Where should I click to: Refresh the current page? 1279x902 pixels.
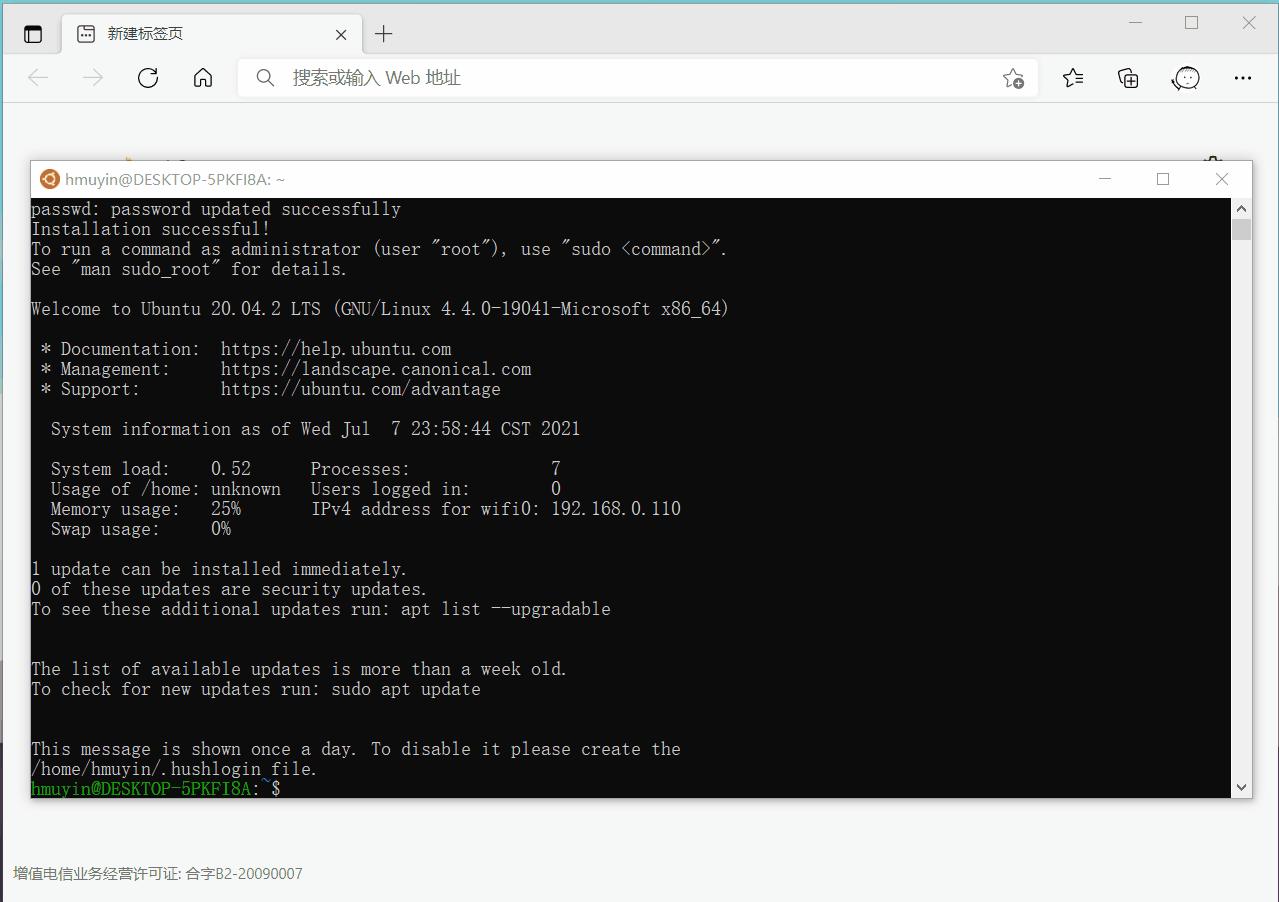click(x=147, y=77)
